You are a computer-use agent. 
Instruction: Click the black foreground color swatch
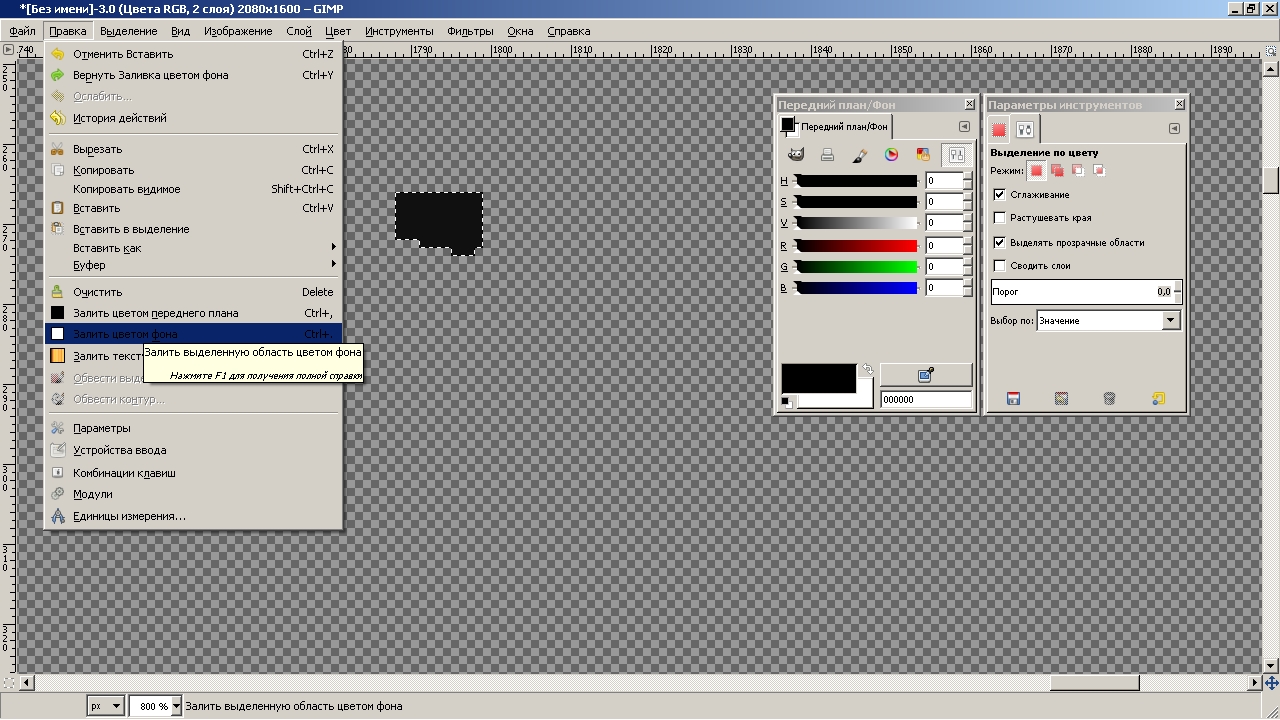(x=818, y=378)
